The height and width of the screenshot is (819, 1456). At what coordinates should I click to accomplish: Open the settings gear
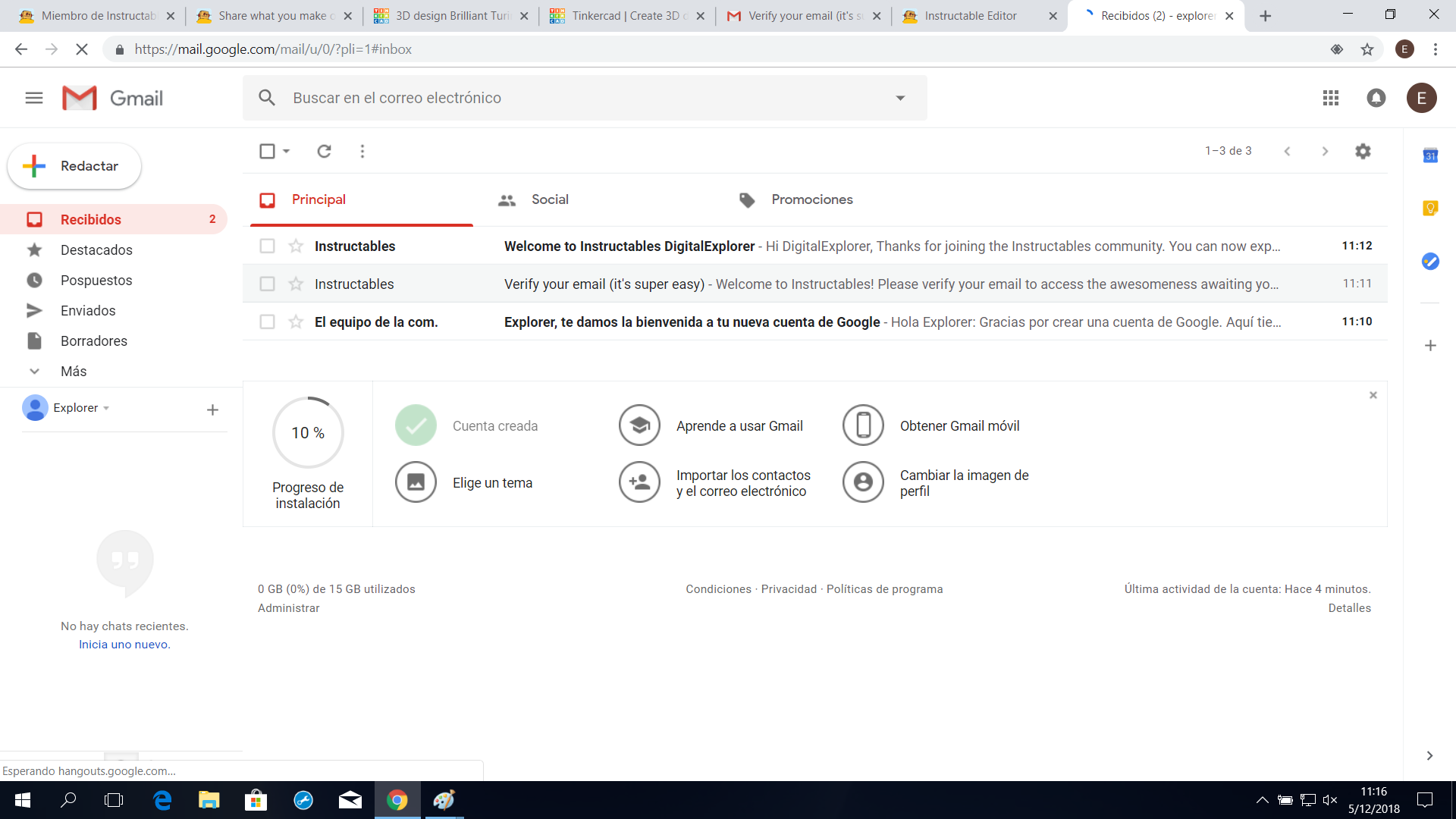(x=1363, y=151)
